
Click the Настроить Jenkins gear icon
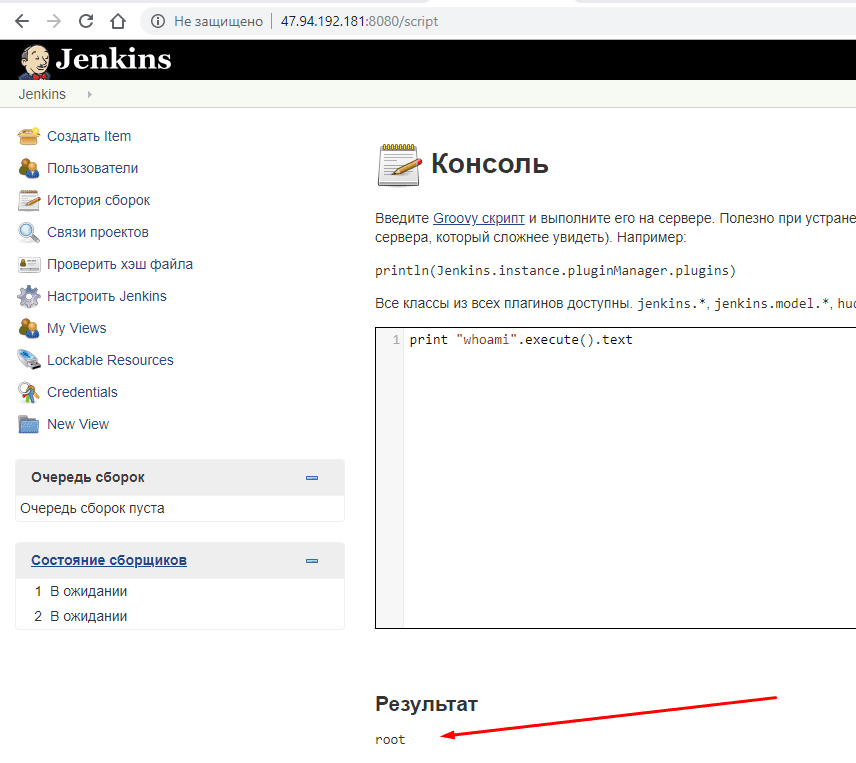pyautogui.click(x=28, y=296)
